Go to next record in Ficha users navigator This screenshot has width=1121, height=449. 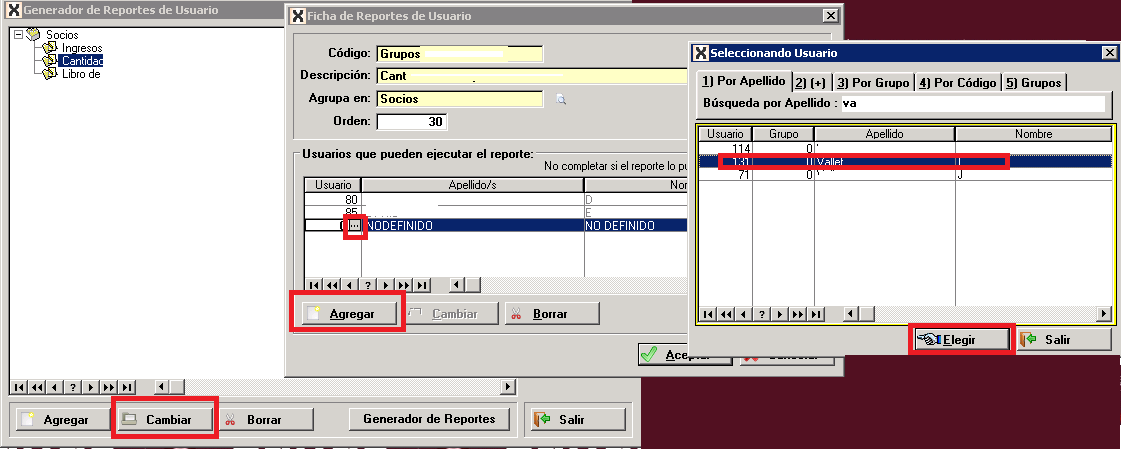386,284
